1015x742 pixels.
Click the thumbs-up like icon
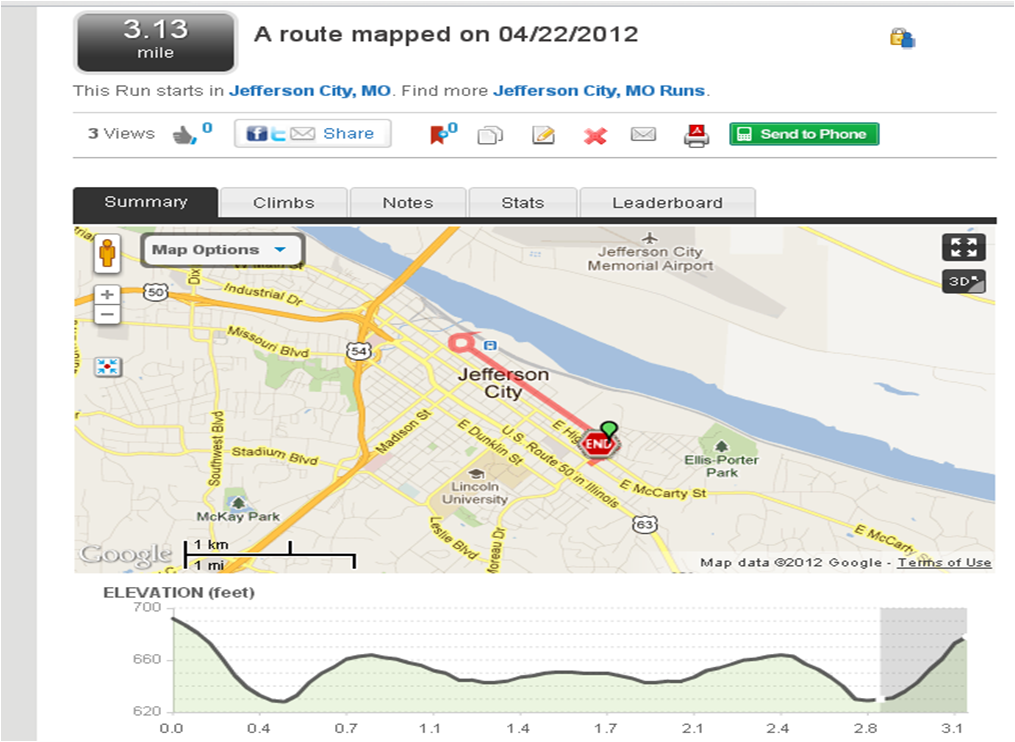click(184, 135)
